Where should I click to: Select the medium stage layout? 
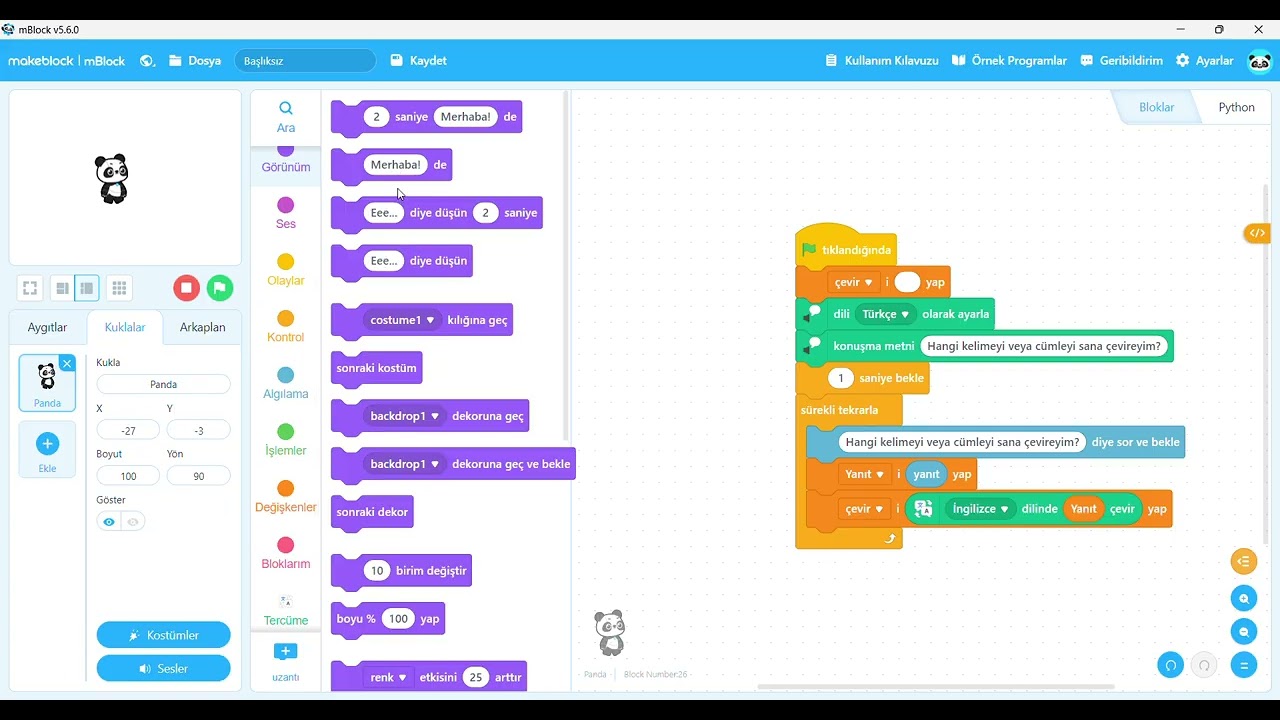(x=87, y=288)
